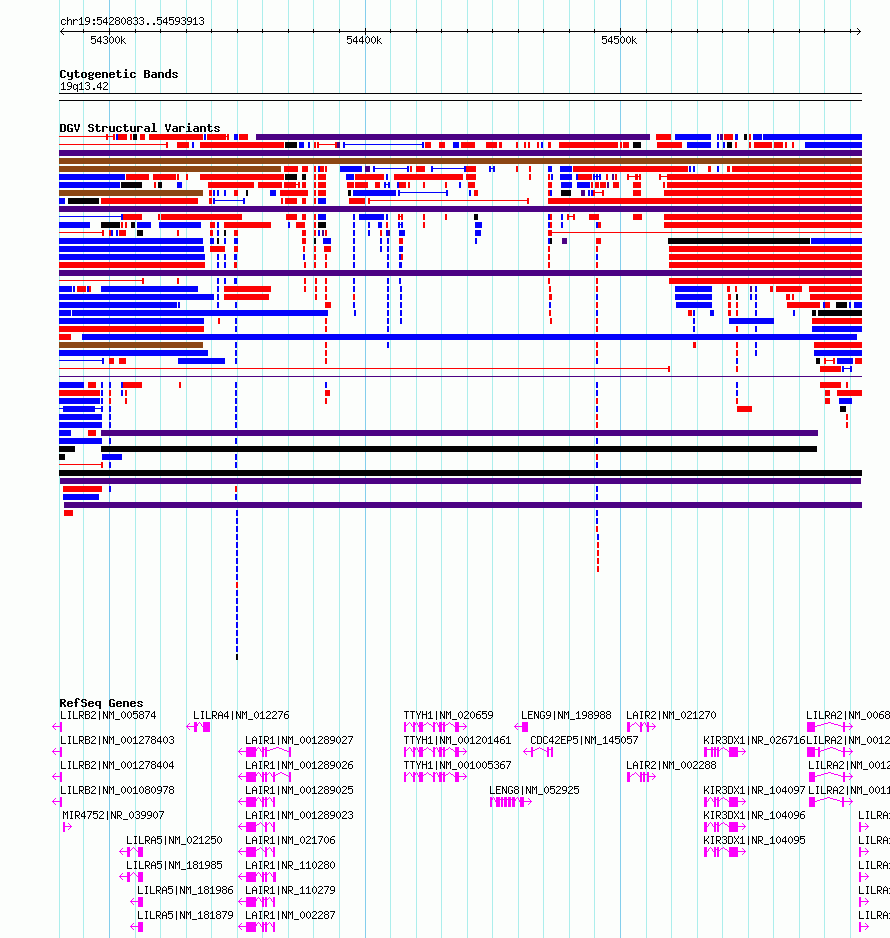
Task: Open transcript LAIR1|NR_110280
Action: coord(290,866)
